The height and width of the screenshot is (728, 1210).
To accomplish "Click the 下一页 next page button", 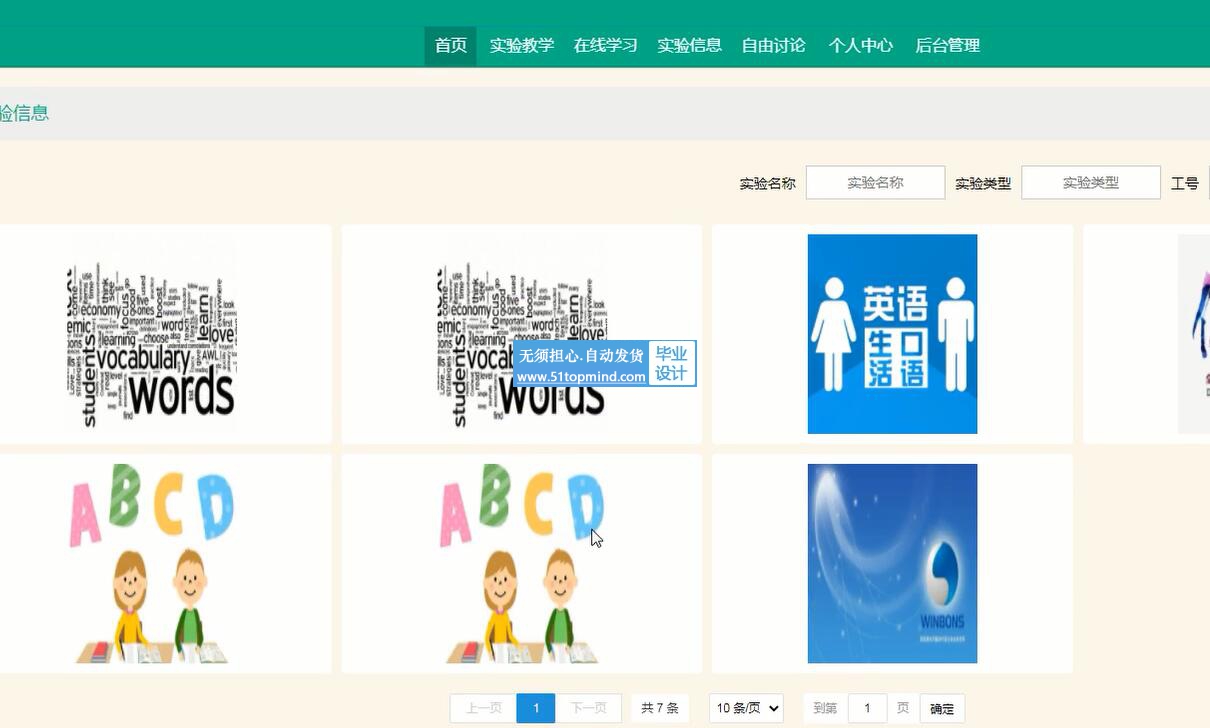I will pyautogui.click(x=588, y=708).
